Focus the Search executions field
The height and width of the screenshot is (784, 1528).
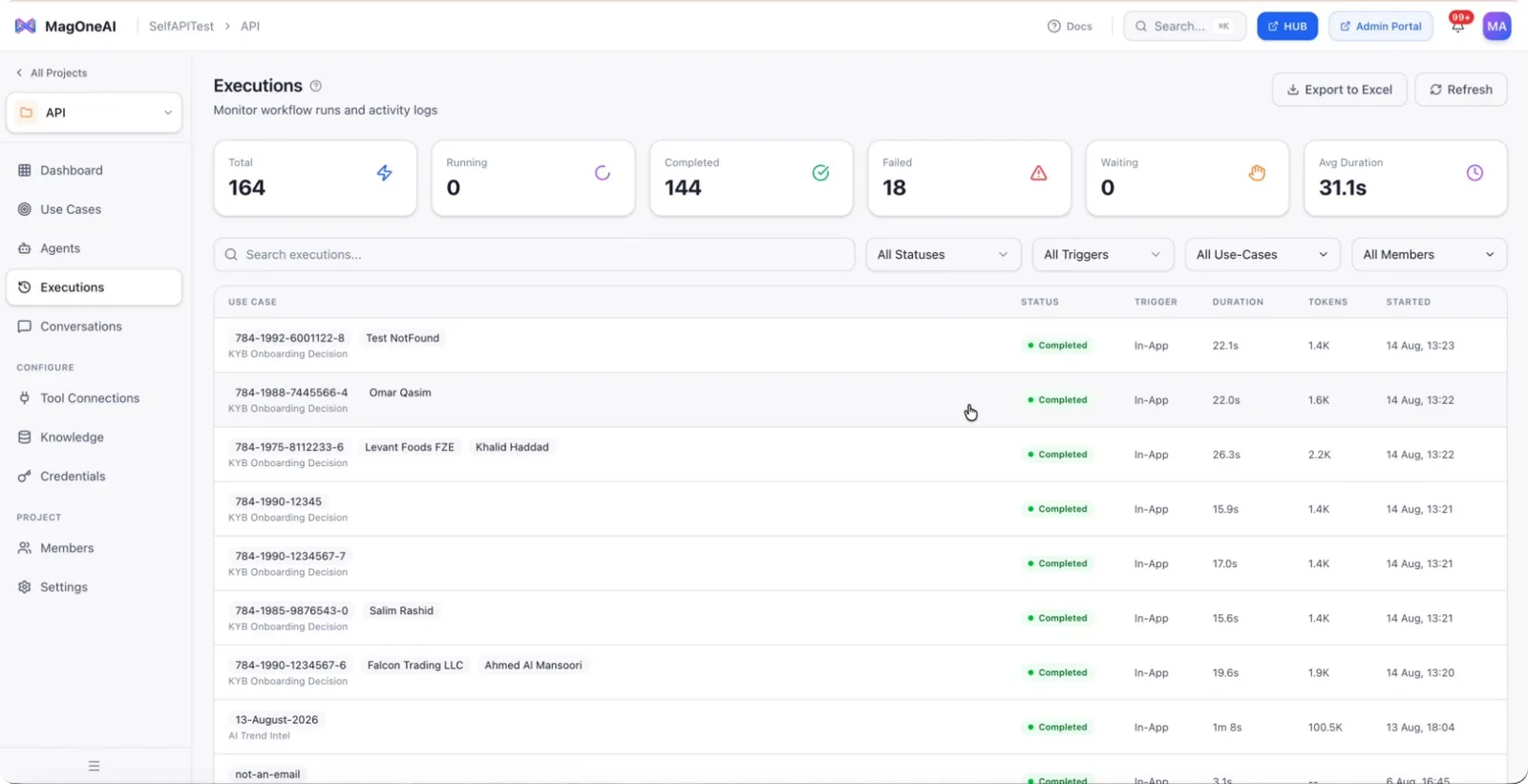pyautogui.click(x=534, y=255)
